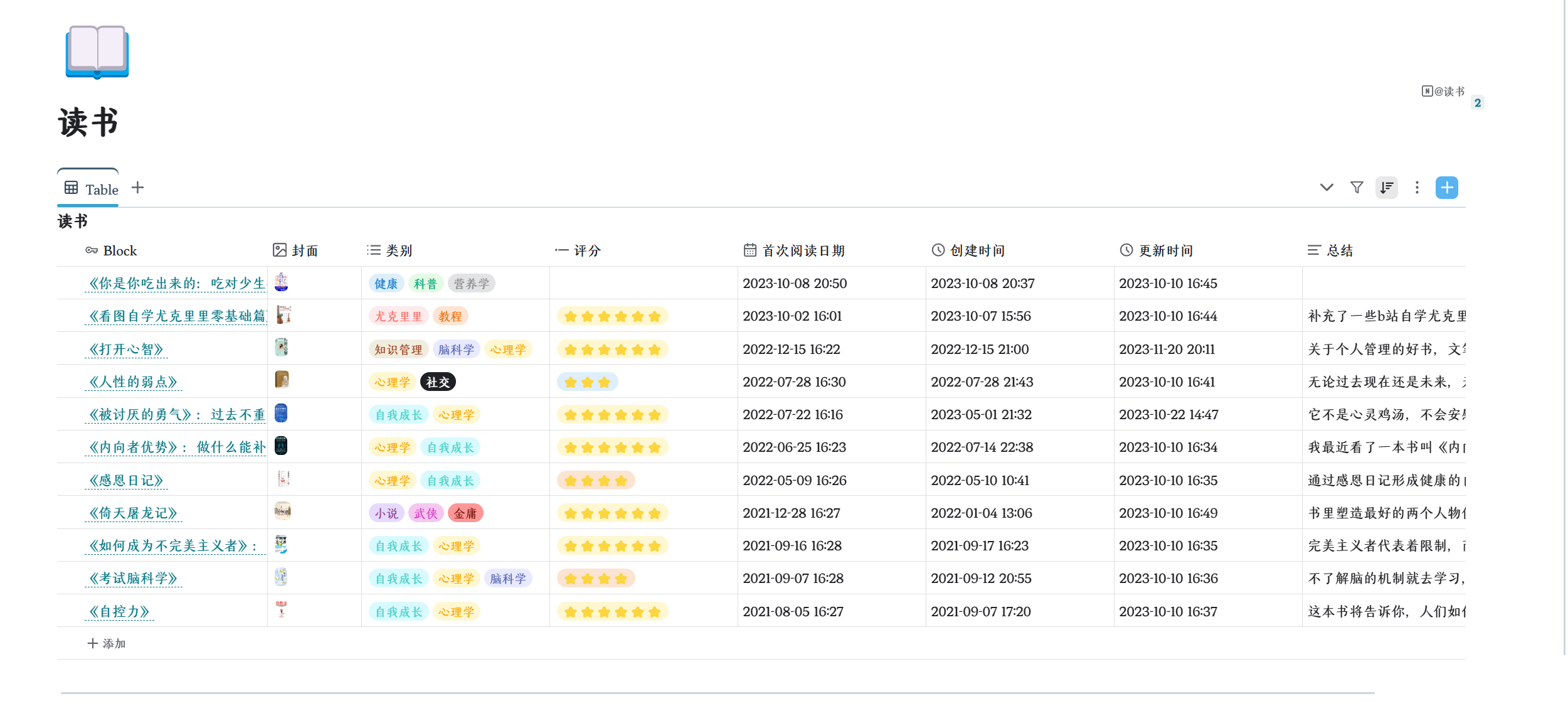Viewport: 1568px width, 706px height.
Task: Open the sort options icon
Action: pyautogui.click(x=1387, y=188)
